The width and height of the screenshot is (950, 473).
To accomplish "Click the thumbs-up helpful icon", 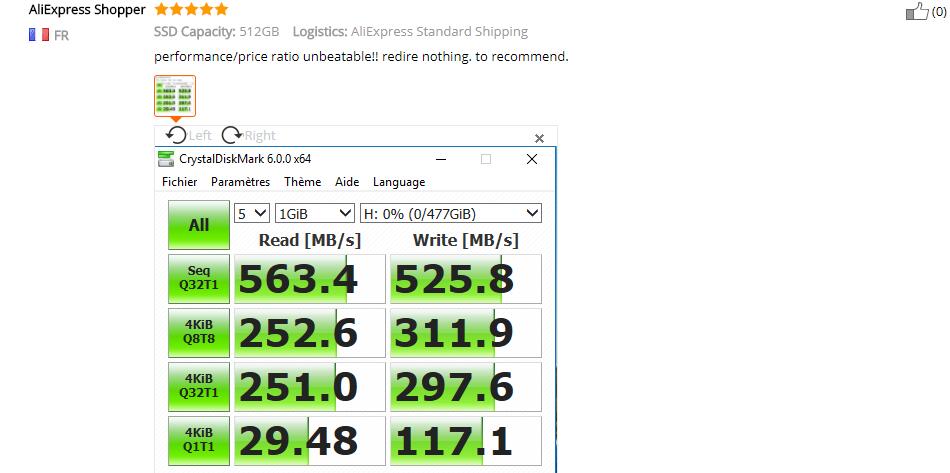I will point(917,11).
